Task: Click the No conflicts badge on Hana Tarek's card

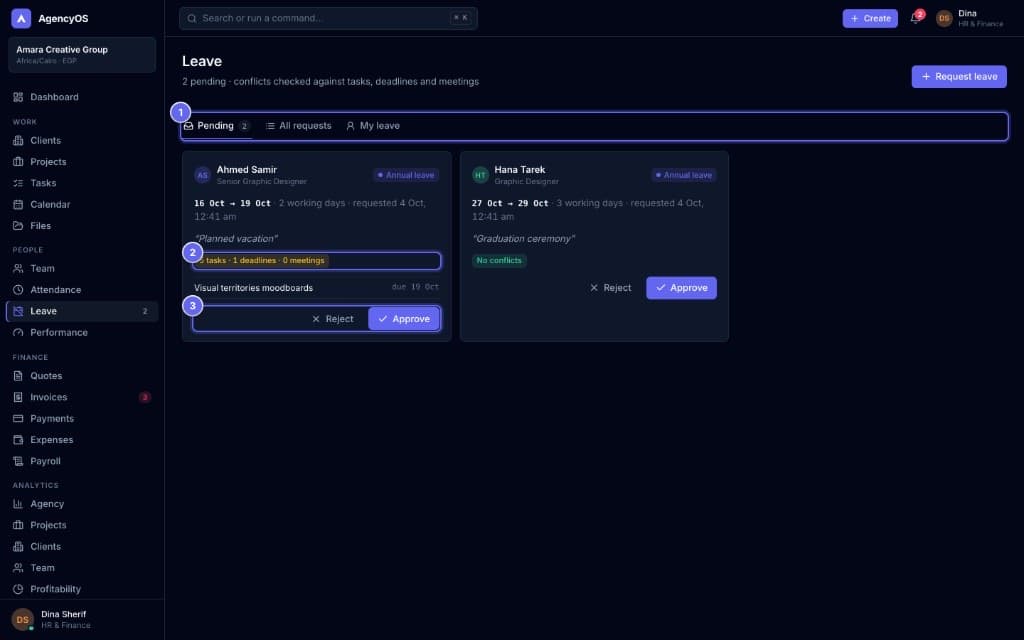Action: click(499, 261)
